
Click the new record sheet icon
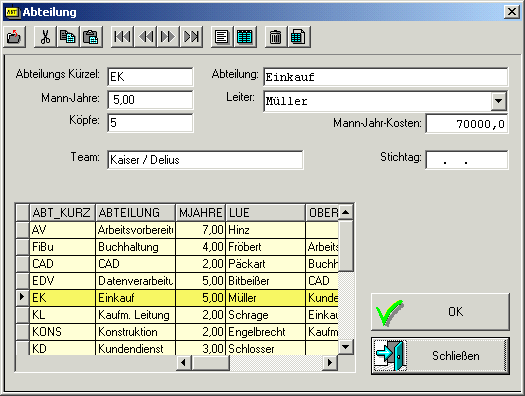point(299,37)
